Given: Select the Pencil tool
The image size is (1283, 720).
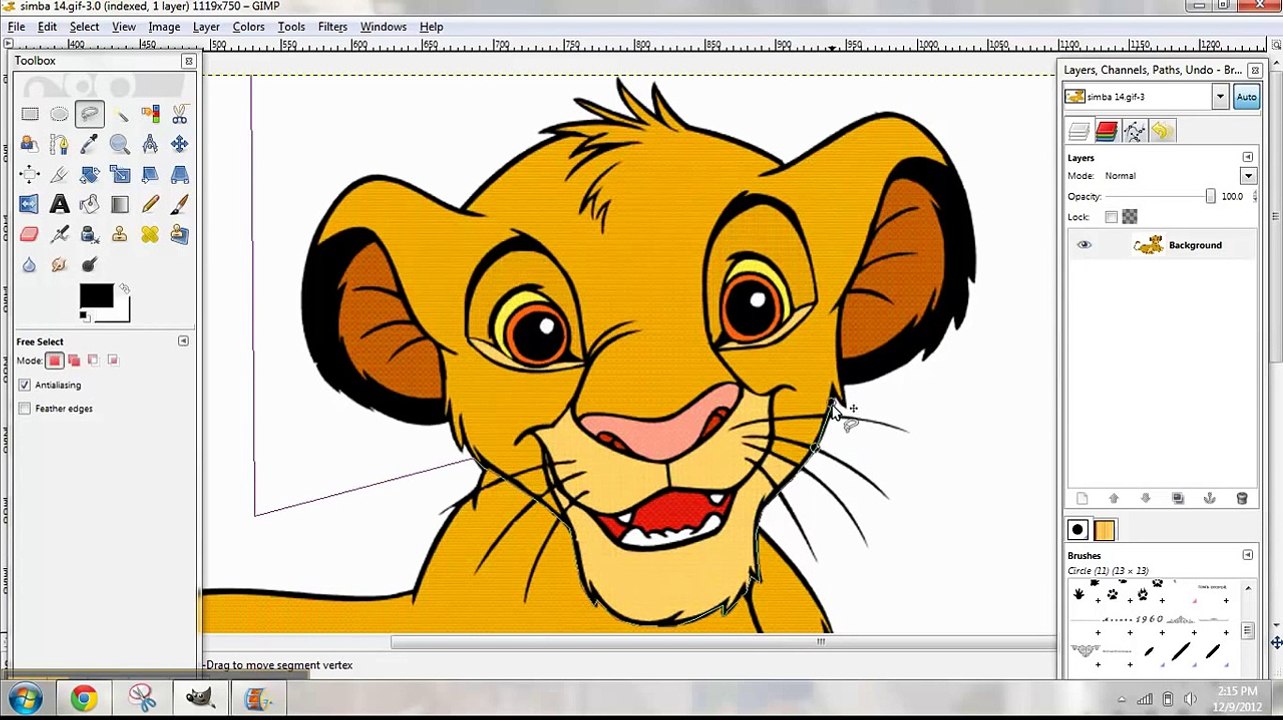Looking at the screenshot, I should [149, 205].
